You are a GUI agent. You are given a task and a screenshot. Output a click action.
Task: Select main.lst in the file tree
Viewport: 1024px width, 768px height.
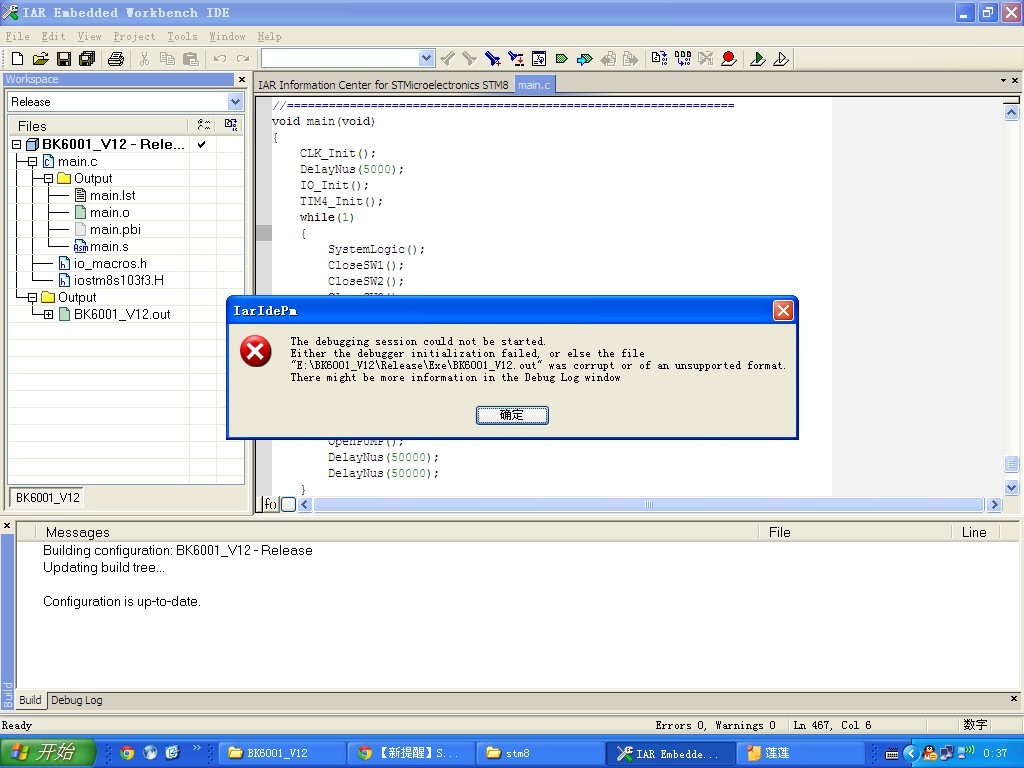(112, 195)
